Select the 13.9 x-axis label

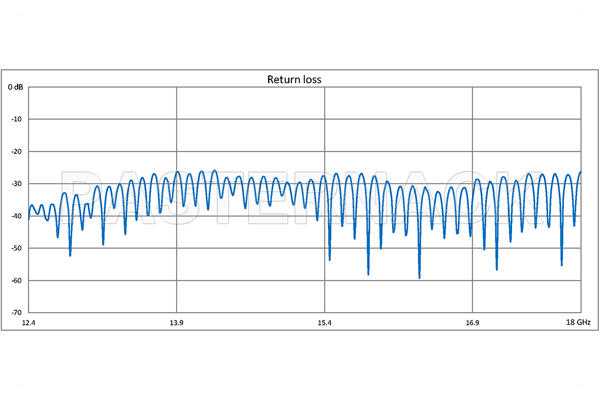coord(177,324)
